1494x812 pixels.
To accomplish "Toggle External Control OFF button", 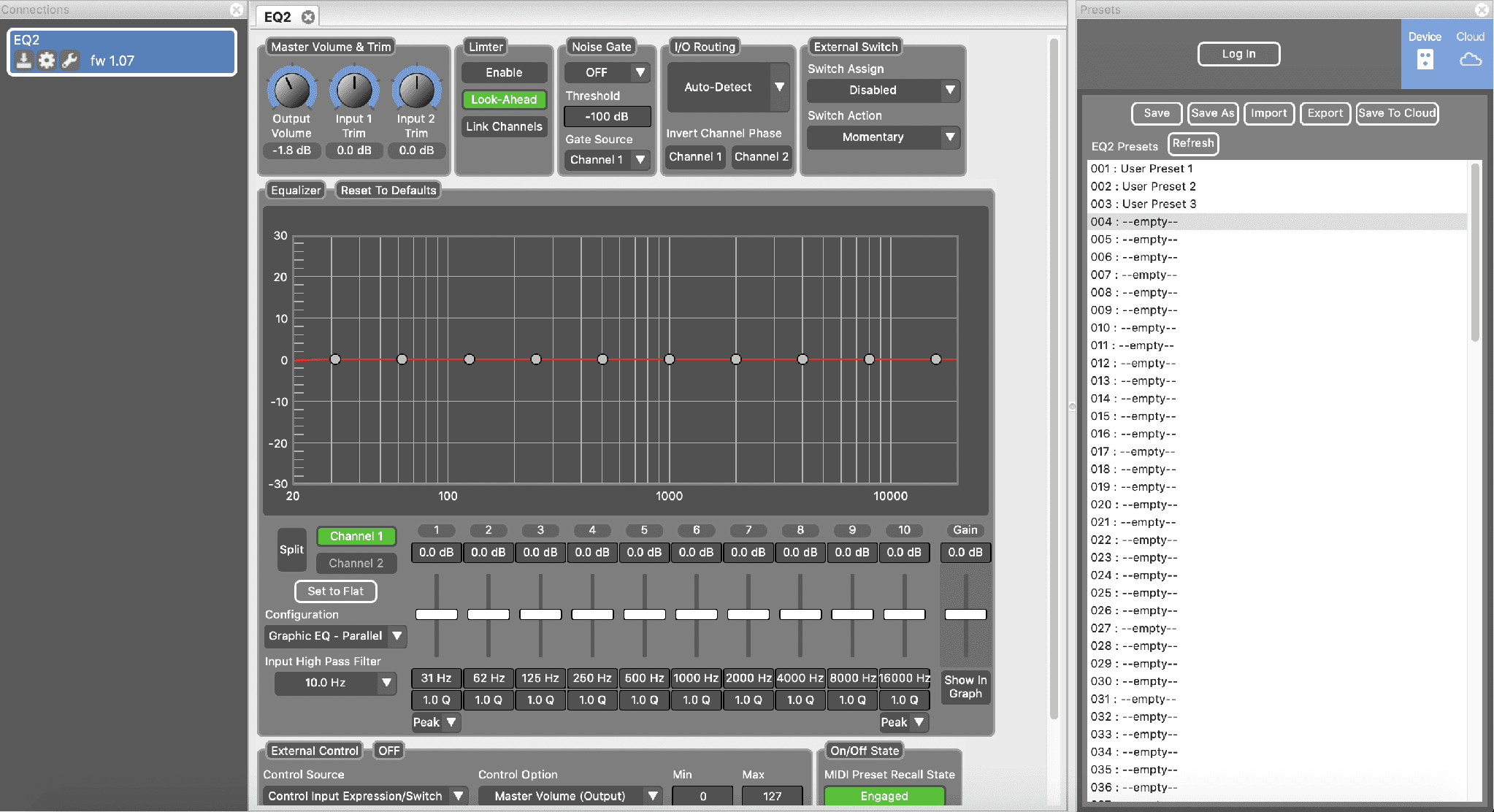I will (389, 751).
